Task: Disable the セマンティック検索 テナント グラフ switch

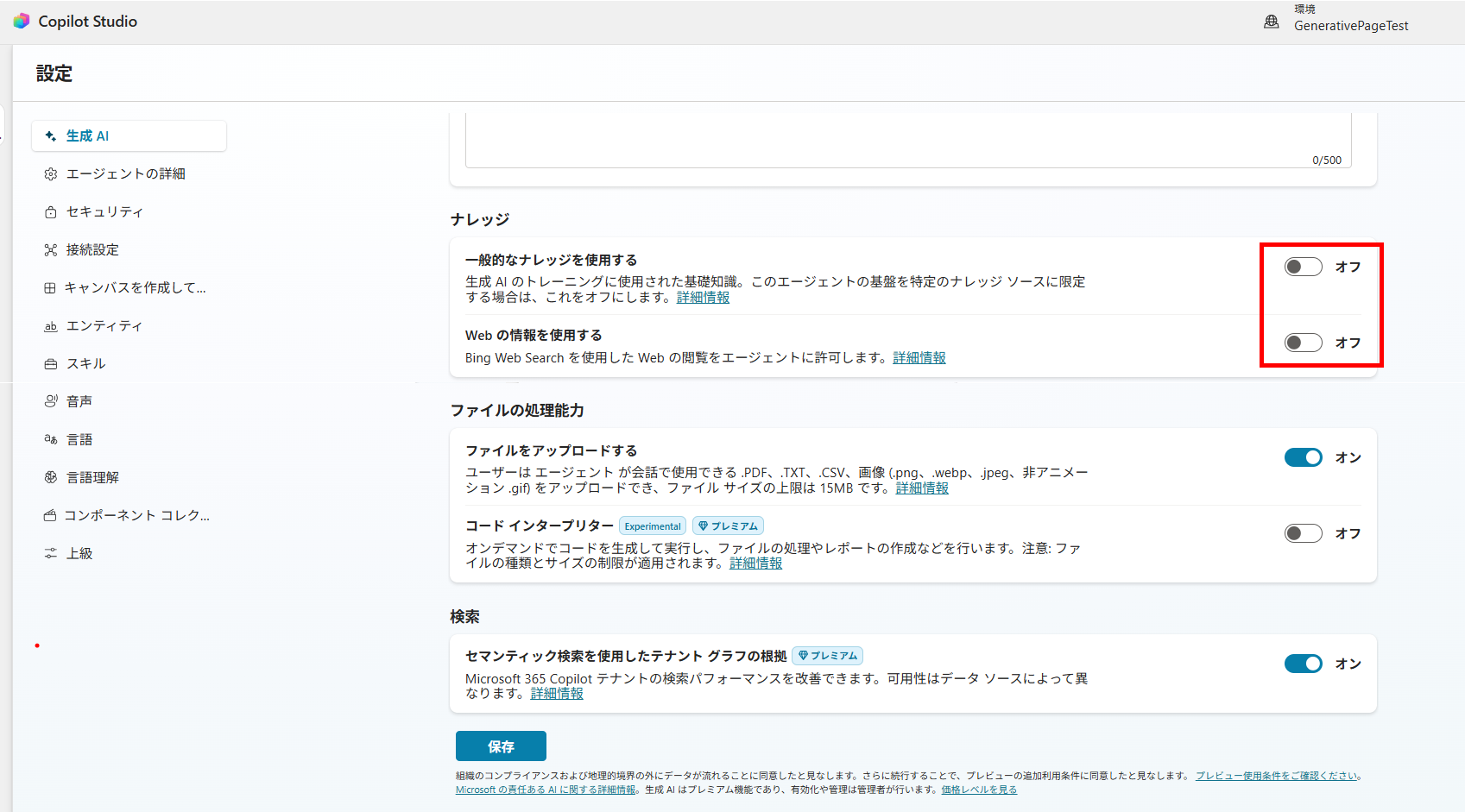Action: click(1303, 664)
